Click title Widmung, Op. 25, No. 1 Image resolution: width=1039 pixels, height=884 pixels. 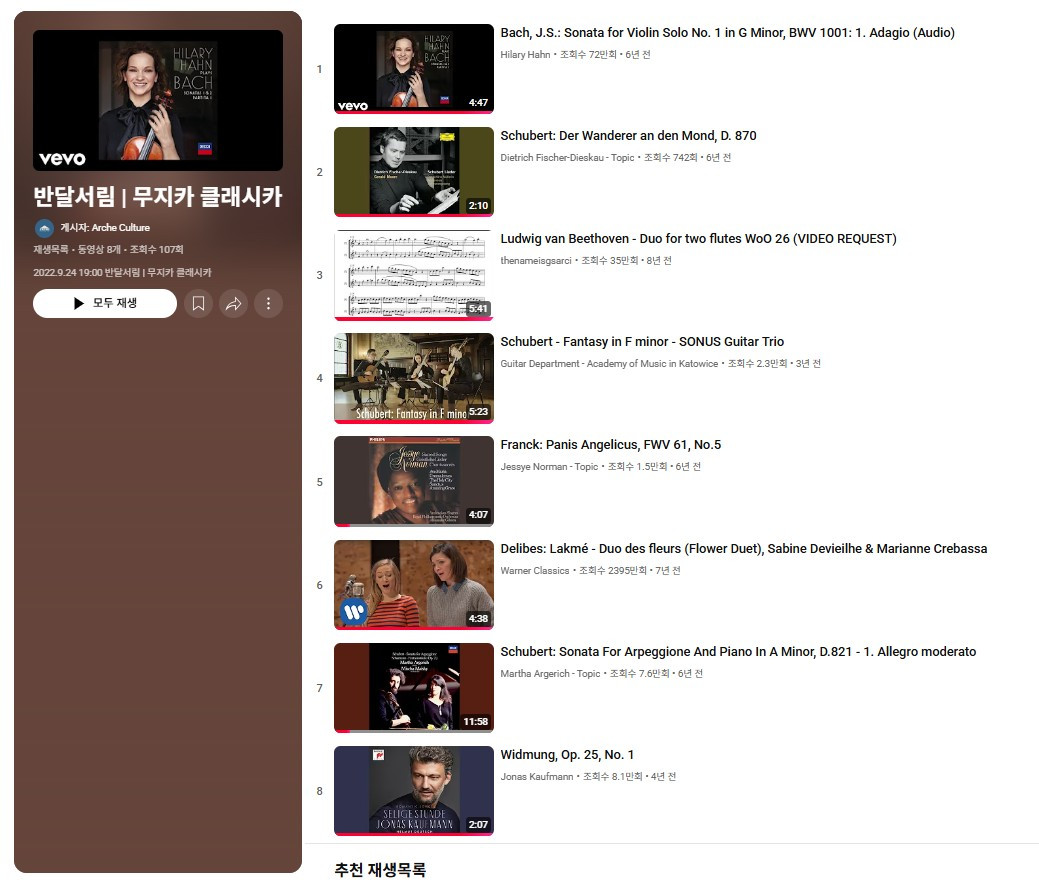click(567, 755)
